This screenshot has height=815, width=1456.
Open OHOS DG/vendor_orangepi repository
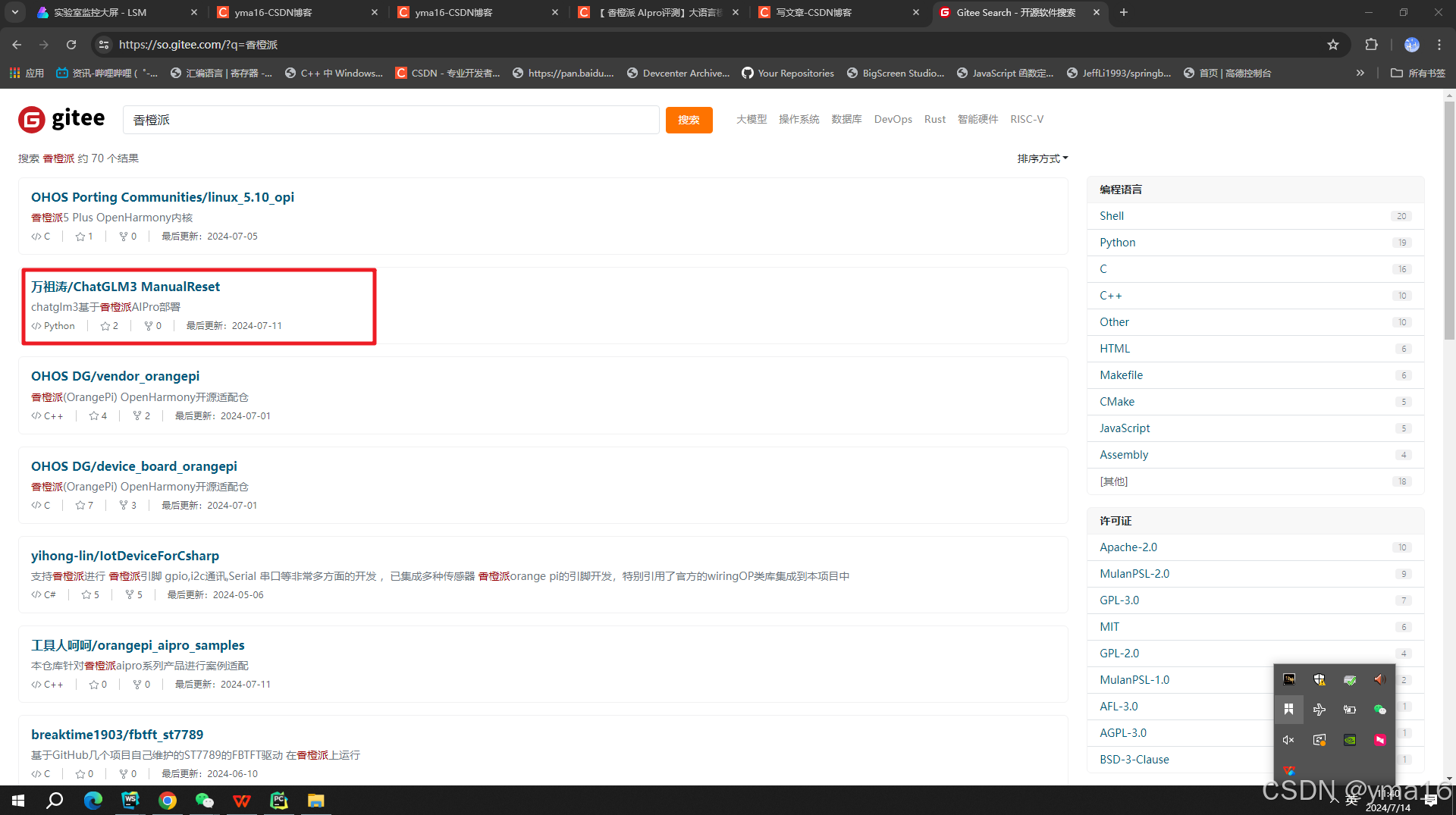115,376
